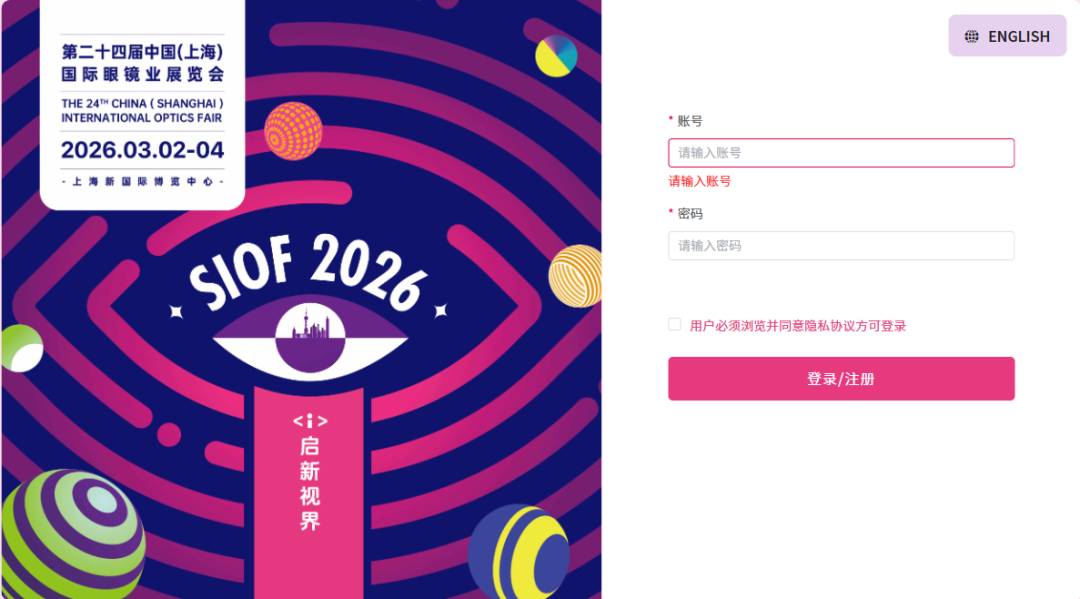Click the orange dotted sphere near the top
Screen dimensions: 1080x599
pyautogui.click(x=293, y=130)
